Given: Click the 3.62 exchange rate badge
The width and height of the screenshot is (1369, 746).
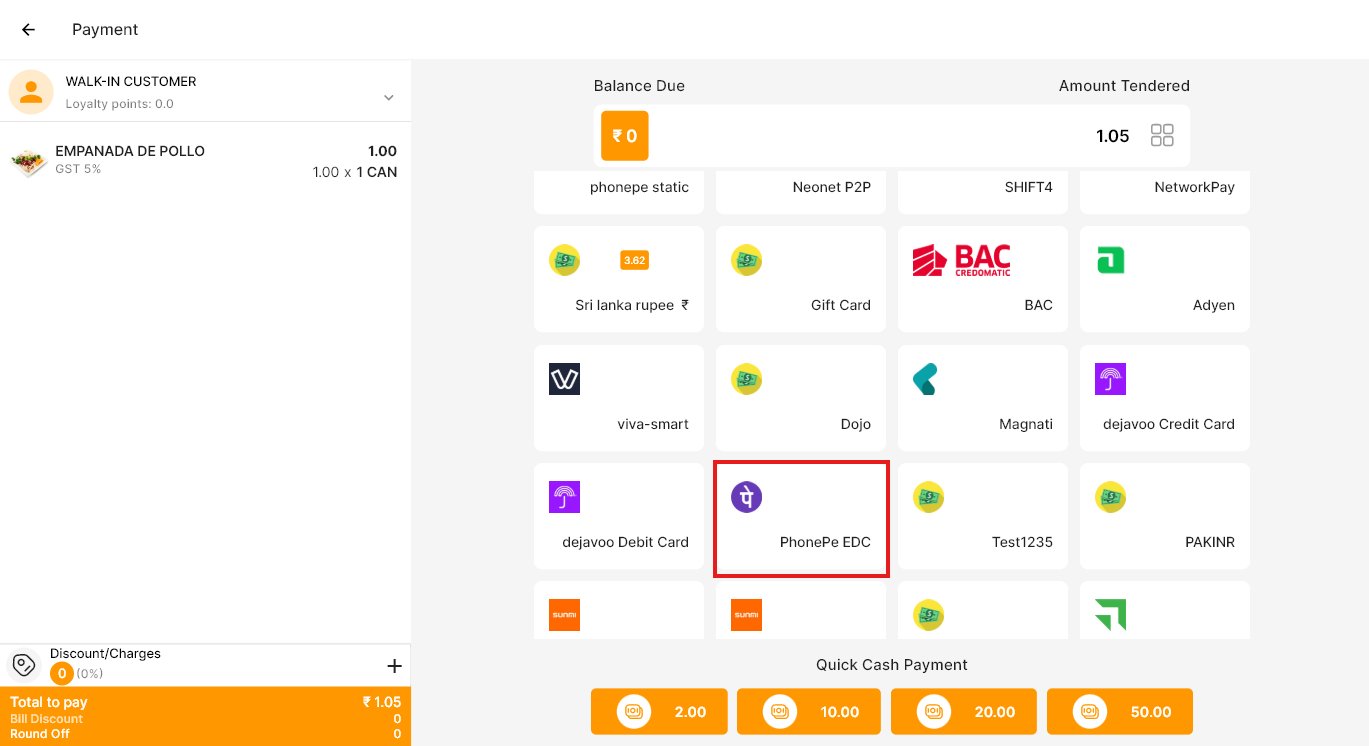Looking at the screenshot, I should [634, 260].
